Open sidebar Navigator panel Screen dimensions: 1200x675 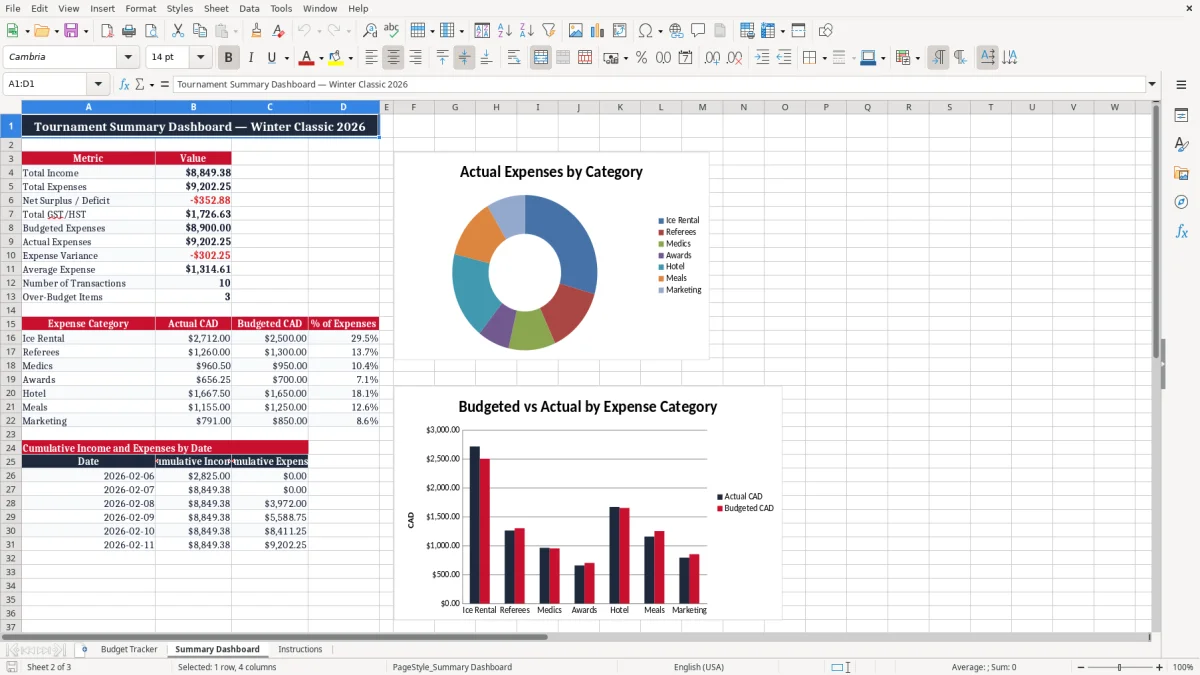[1181, 202]
